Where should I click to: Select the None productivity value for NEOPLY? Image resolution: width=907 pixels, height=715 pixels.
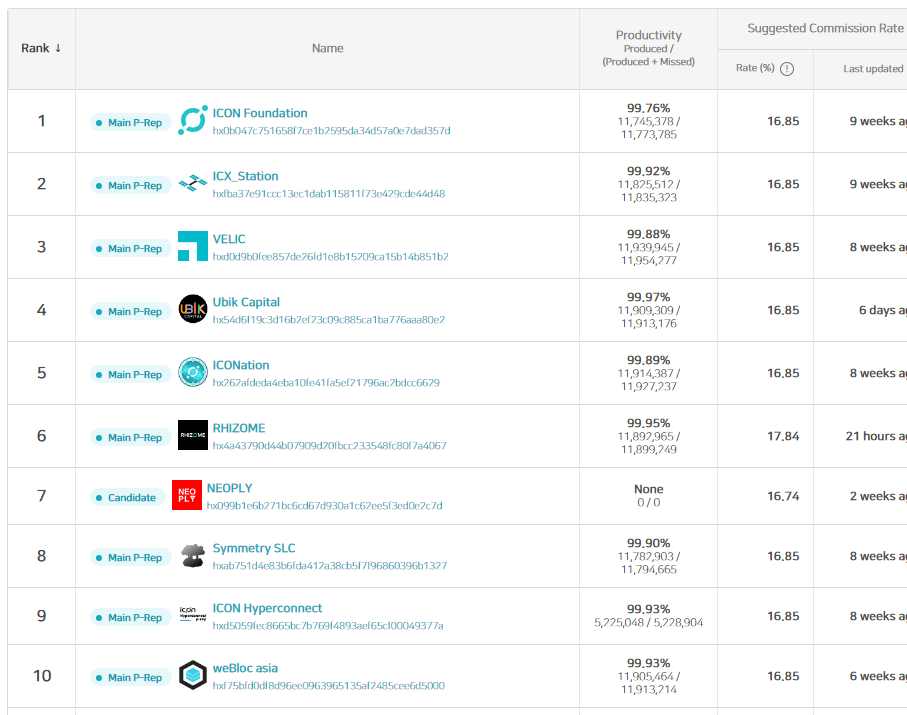tap(648, 489)
